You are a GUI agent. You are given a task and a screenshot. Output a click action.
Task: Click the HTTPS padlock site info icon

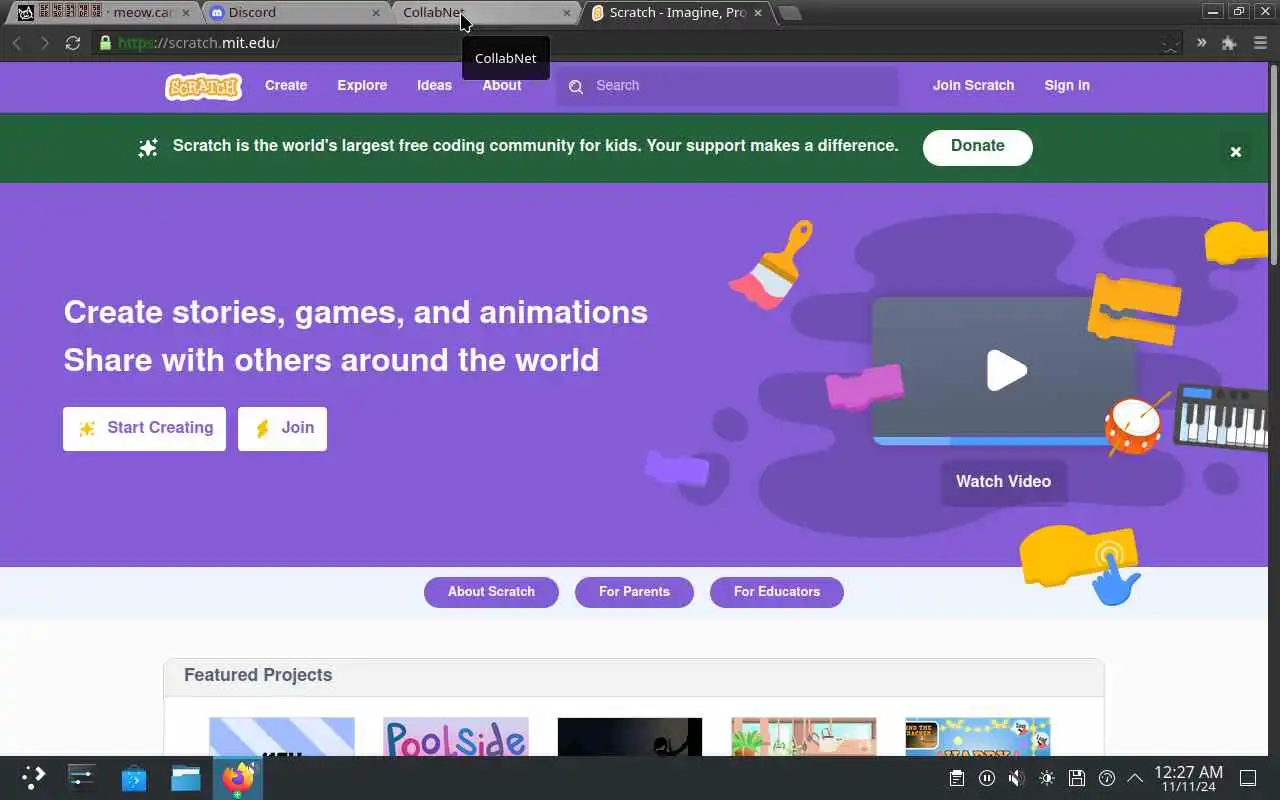click(105, 43)
